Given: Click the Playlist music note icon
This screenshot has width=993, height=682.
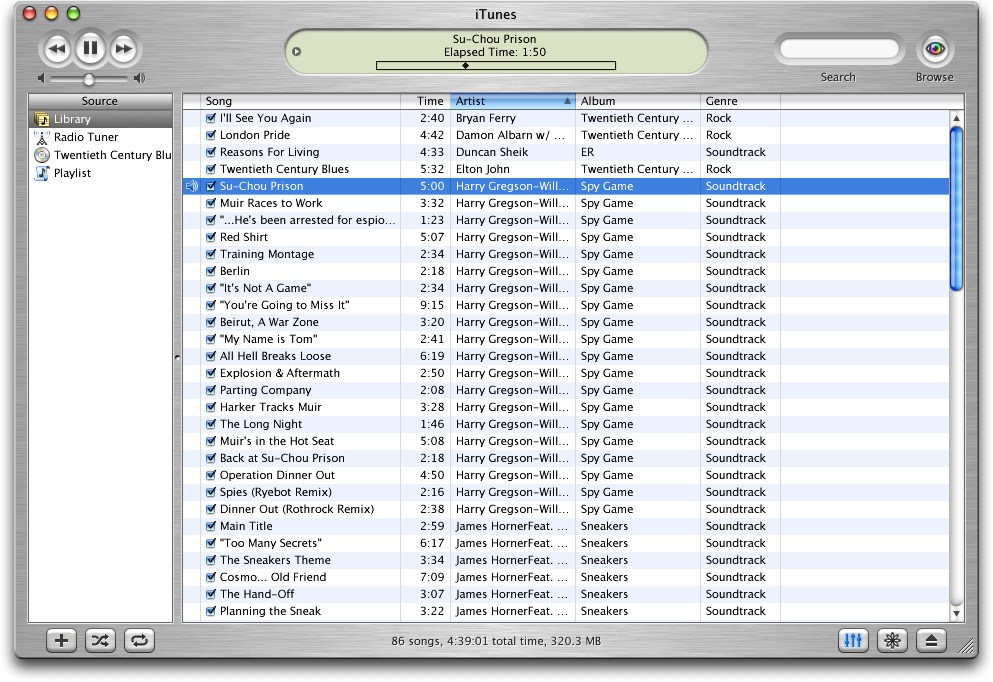Looking at the screenshot, I should coord(42,173).
